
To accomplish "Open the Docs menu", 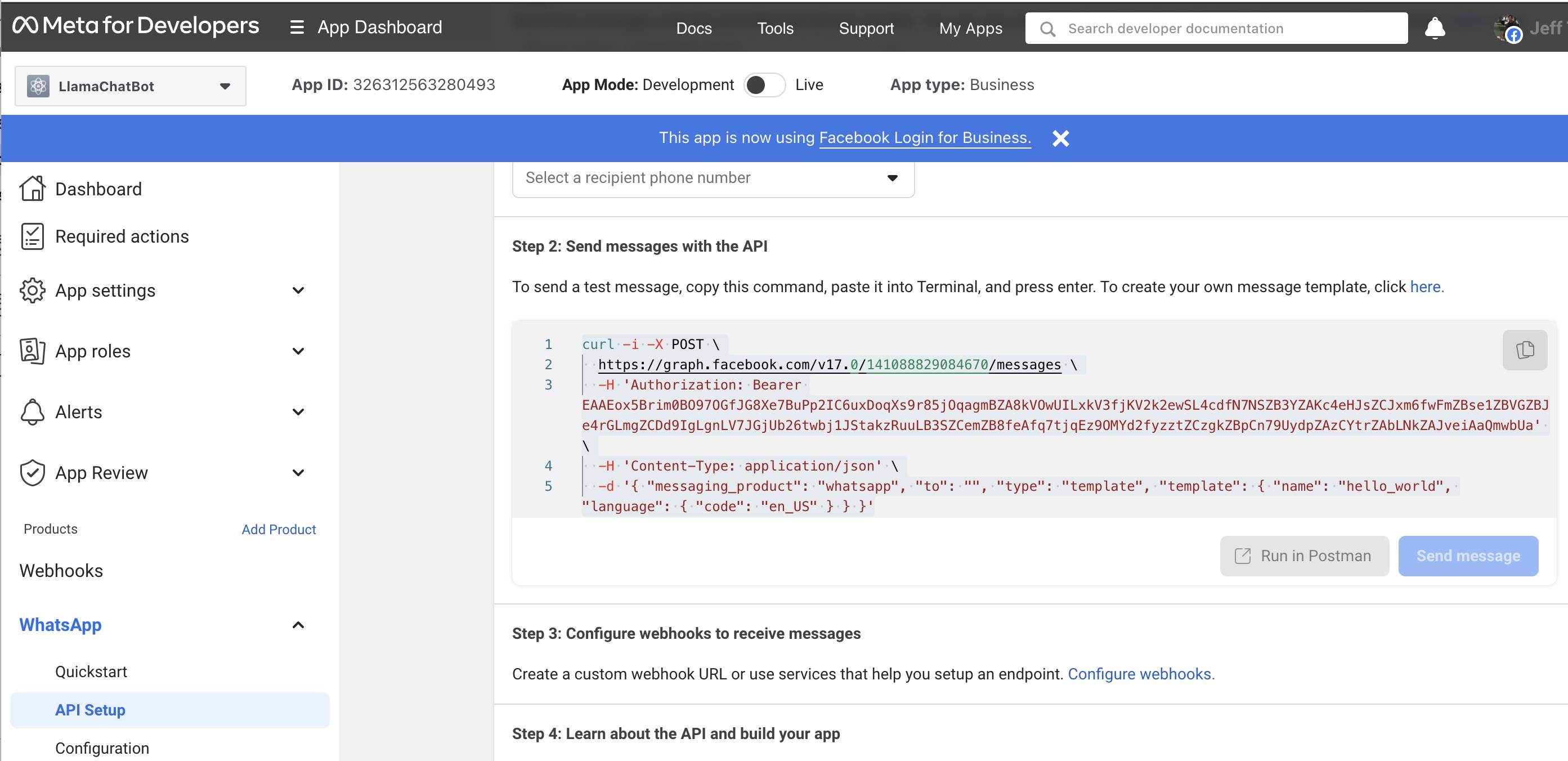I will click(x=694, y=28).
